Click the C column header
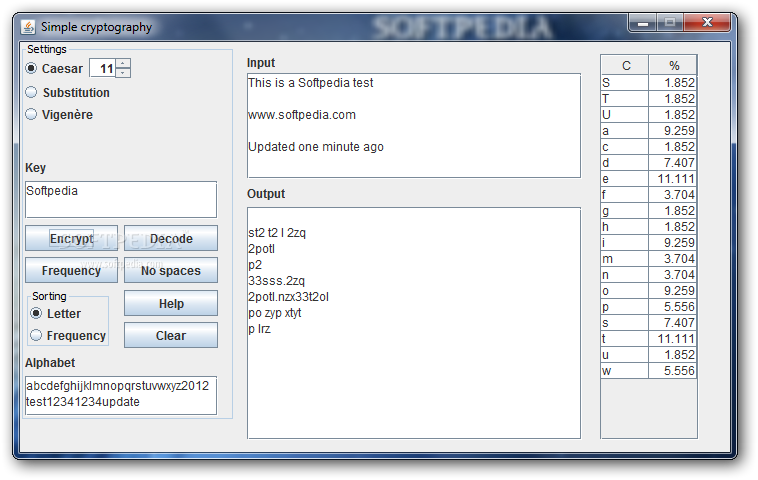The image size is (758, 480). [x=625, y=65]
